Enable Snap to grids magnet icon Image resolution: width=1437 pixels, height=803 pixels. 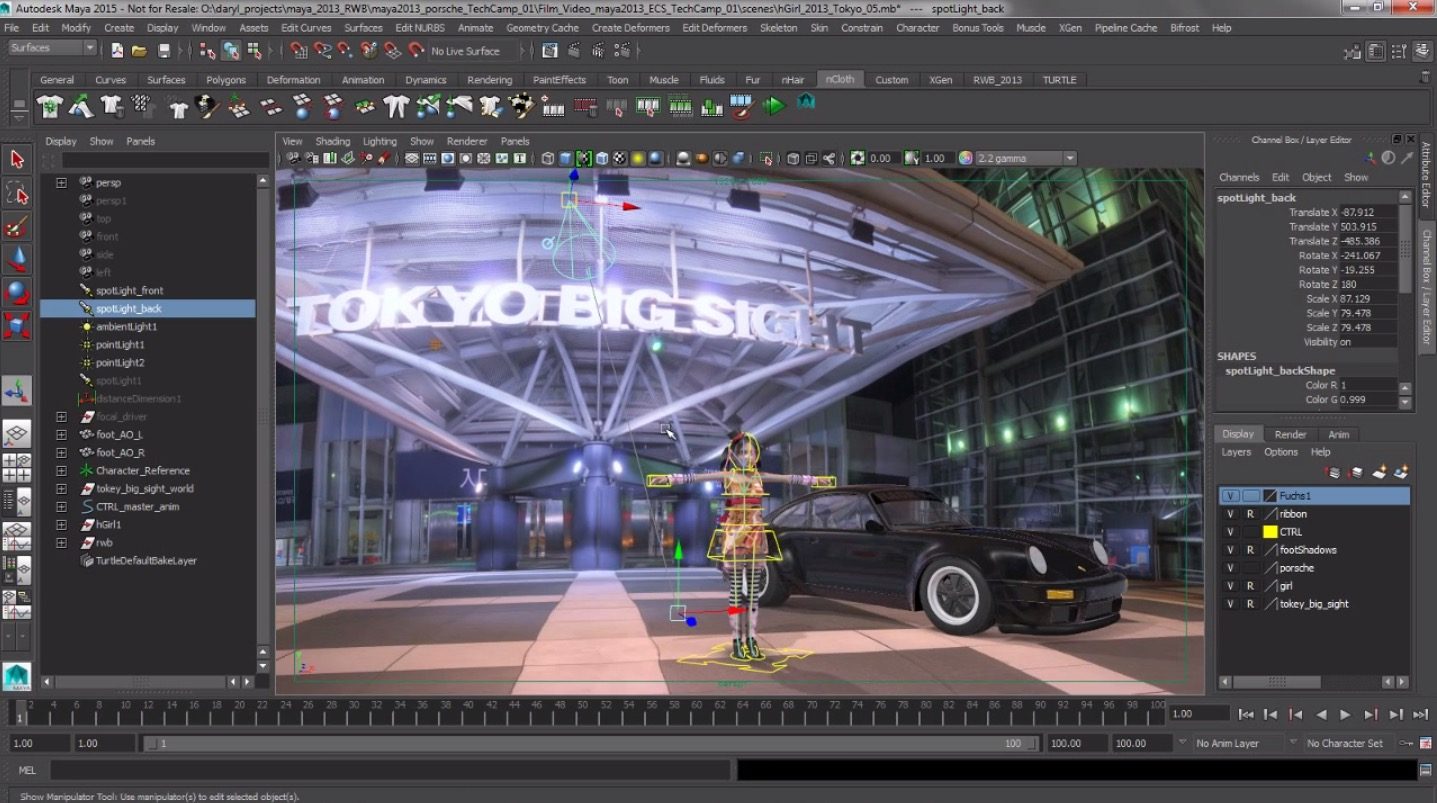[299, 50]
